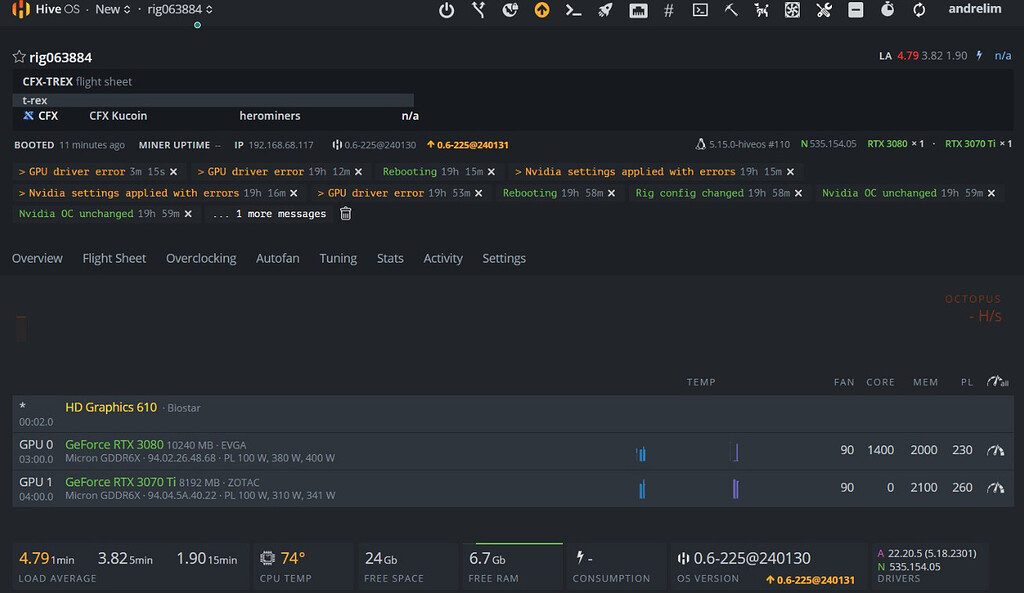Click the GeForce RTX 3070 Ti GPU name
The height and width of the screenshot is (593, 1024).
coord(121,482)
